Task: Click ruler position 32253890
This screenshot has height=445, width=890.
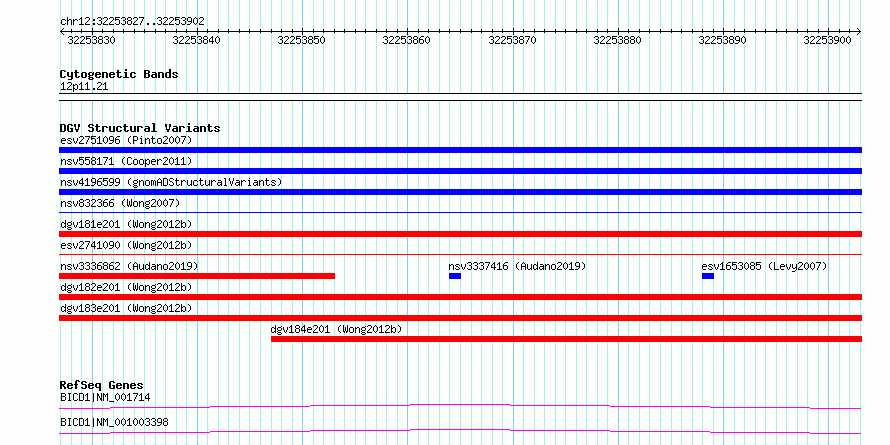Action: coord(723,40)
